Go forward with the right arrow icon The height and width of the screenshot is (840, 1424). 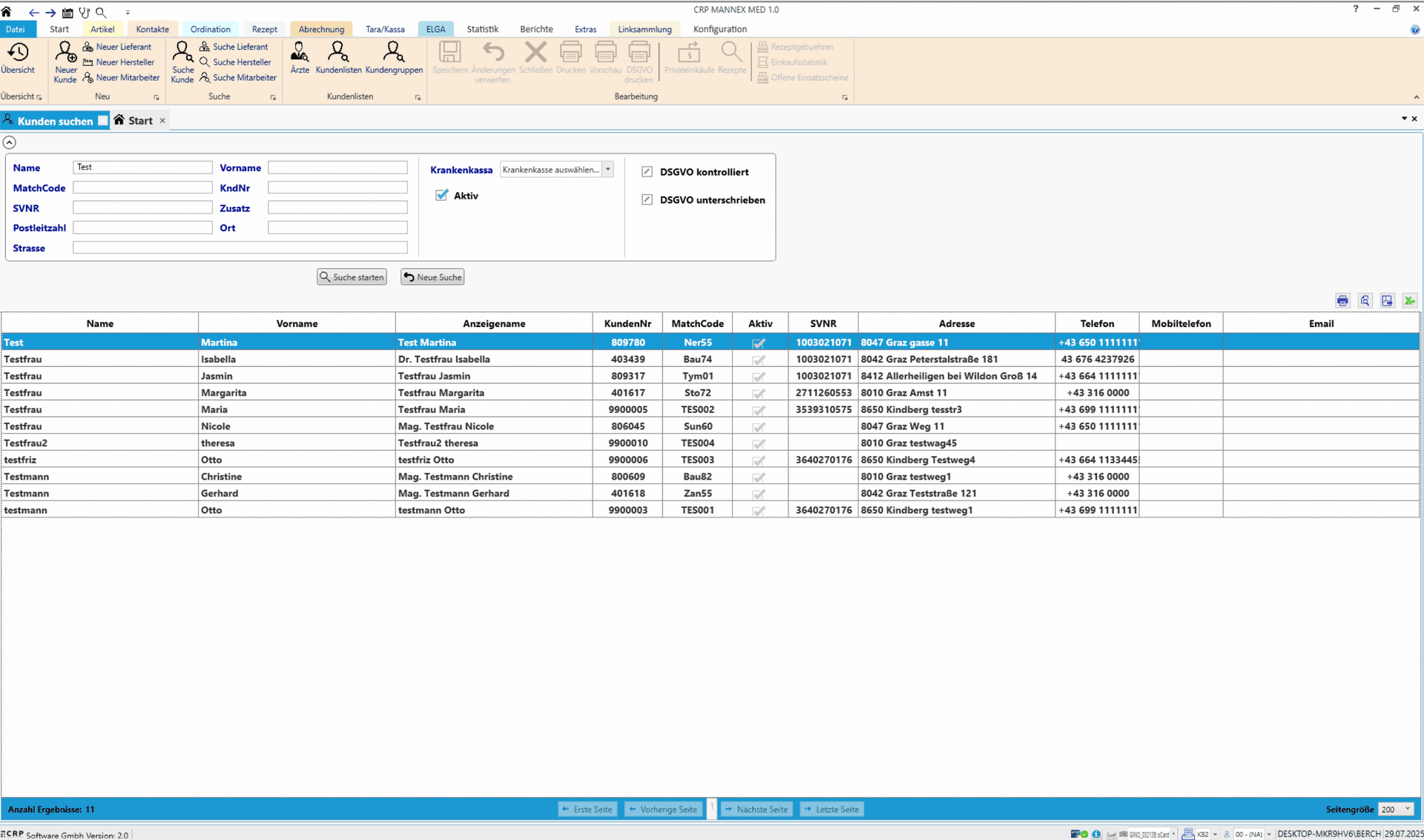point(50,13)
